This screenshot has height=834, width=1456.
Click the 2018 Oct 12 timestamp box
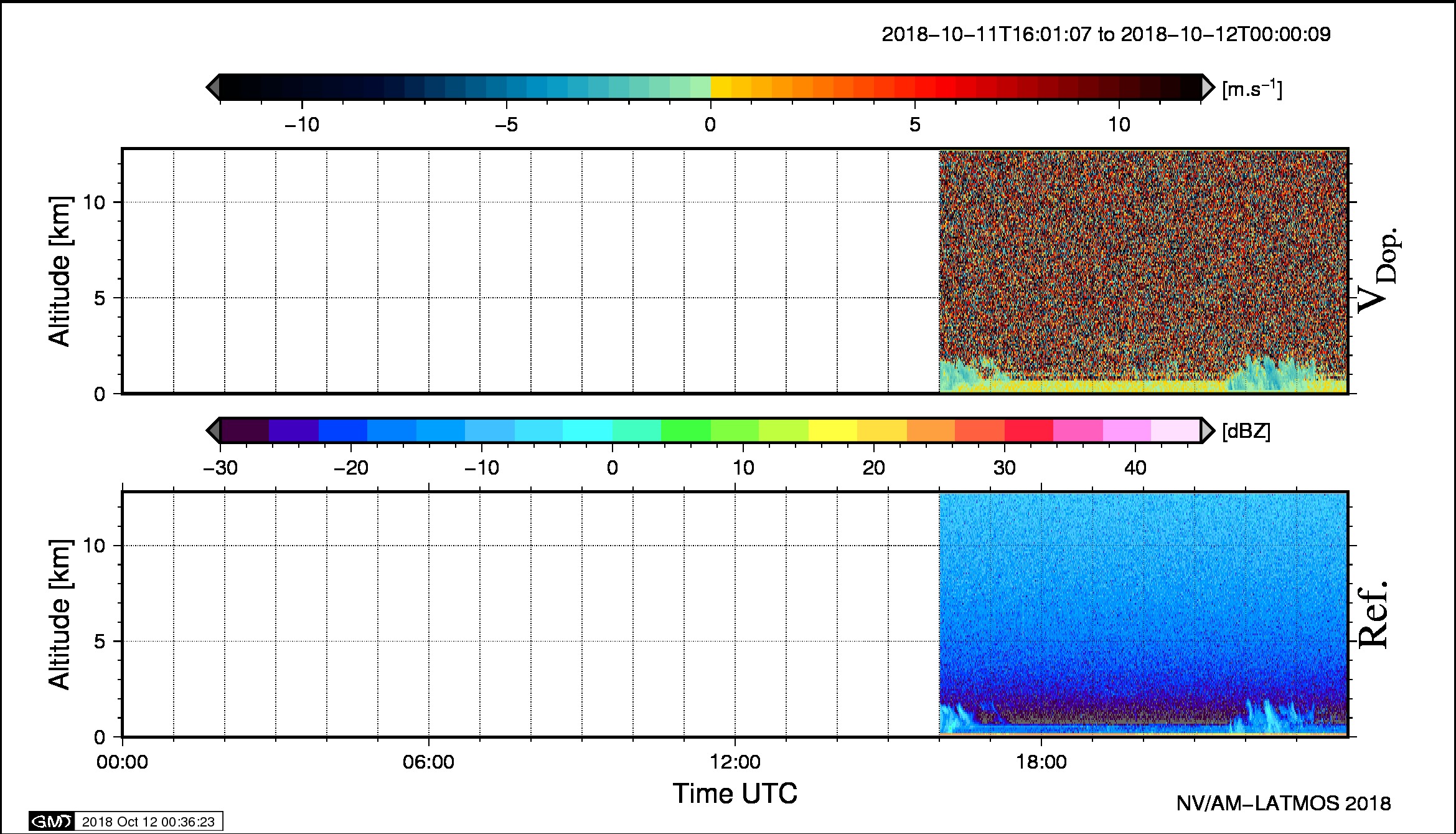click(x=148, y=822)
